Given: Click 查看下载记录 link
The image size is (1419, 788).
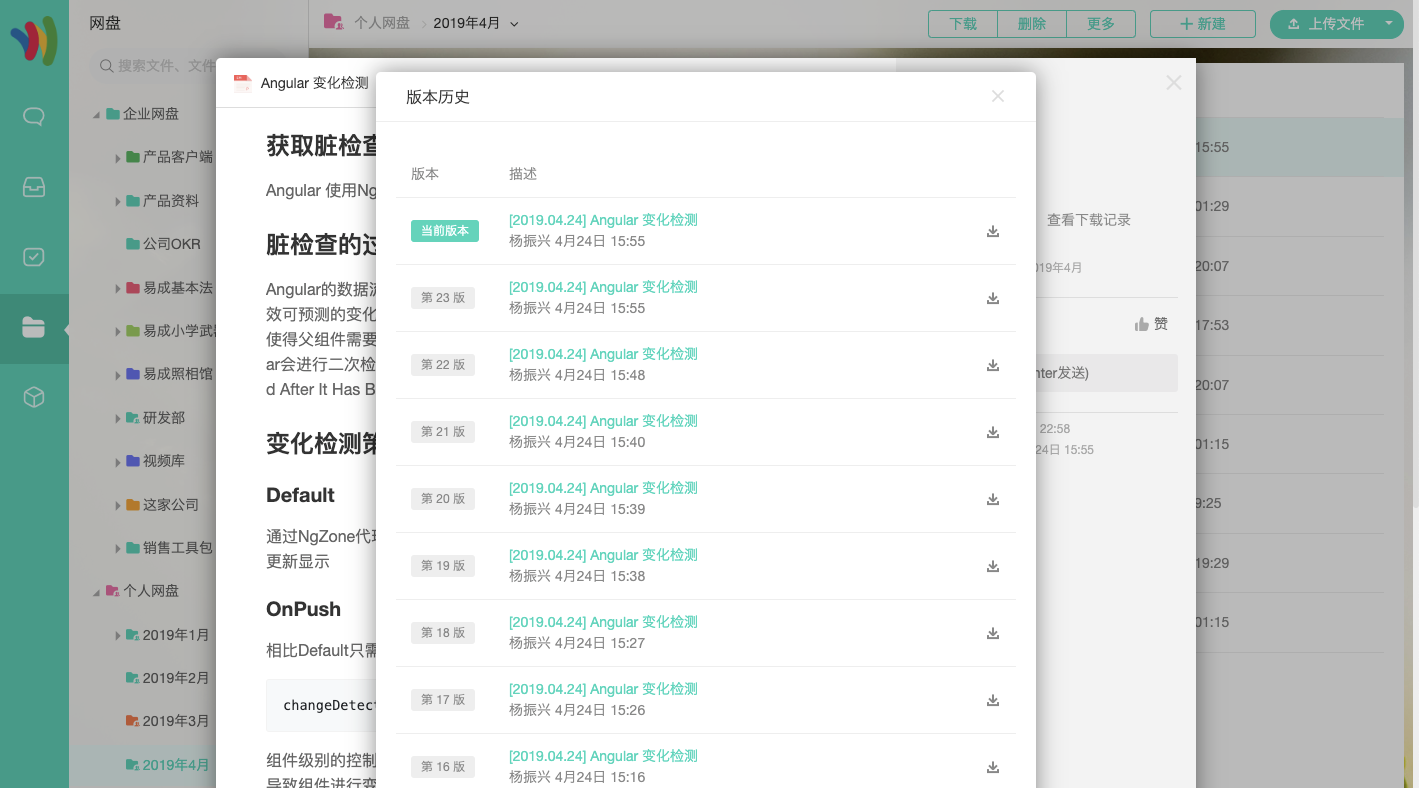Looking at the screenshot, I should [x=1089, y=220].
